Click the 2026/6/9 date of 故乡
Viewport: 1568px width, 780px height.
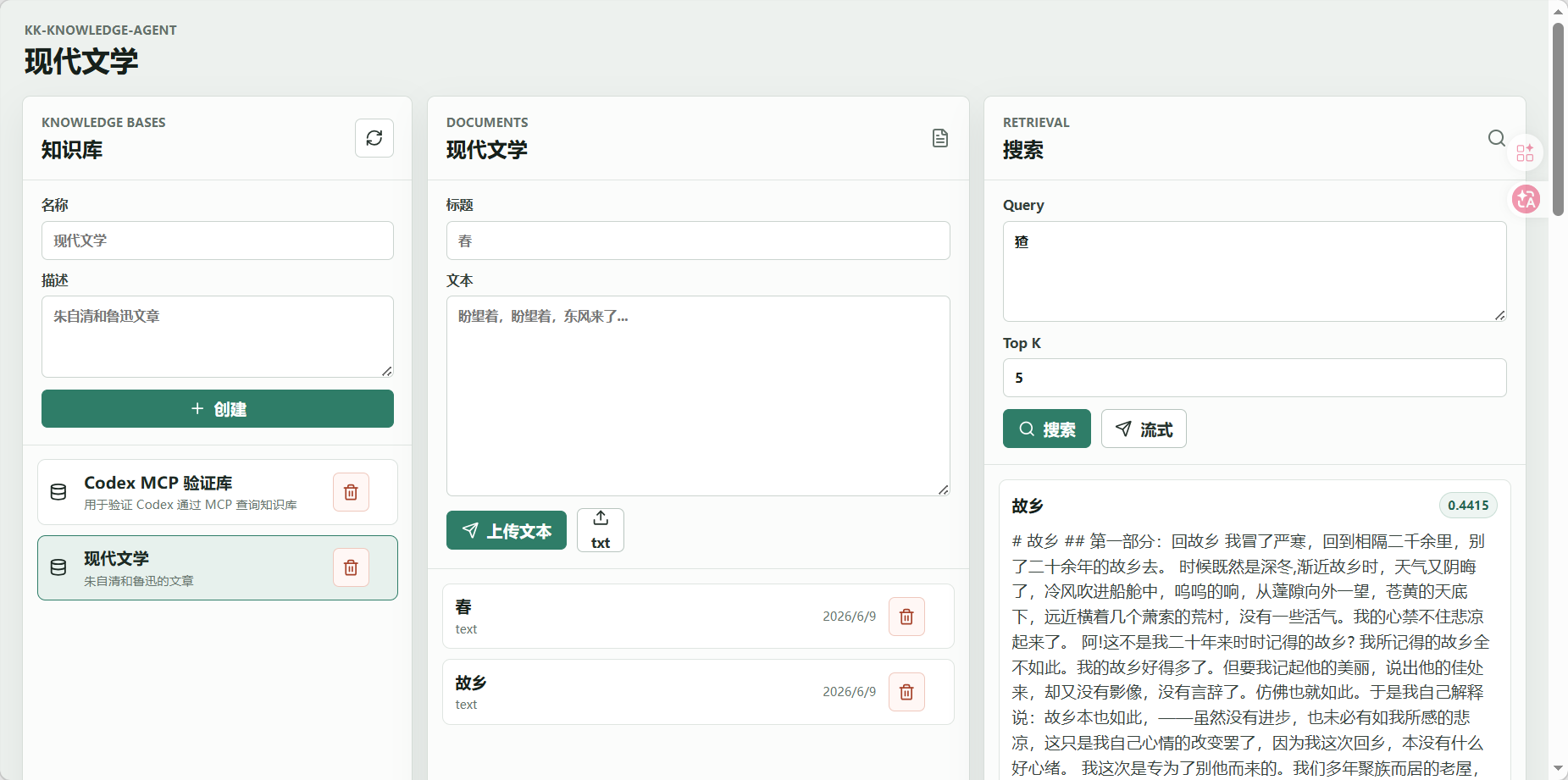pyautogui.click(x=850, y=692)
